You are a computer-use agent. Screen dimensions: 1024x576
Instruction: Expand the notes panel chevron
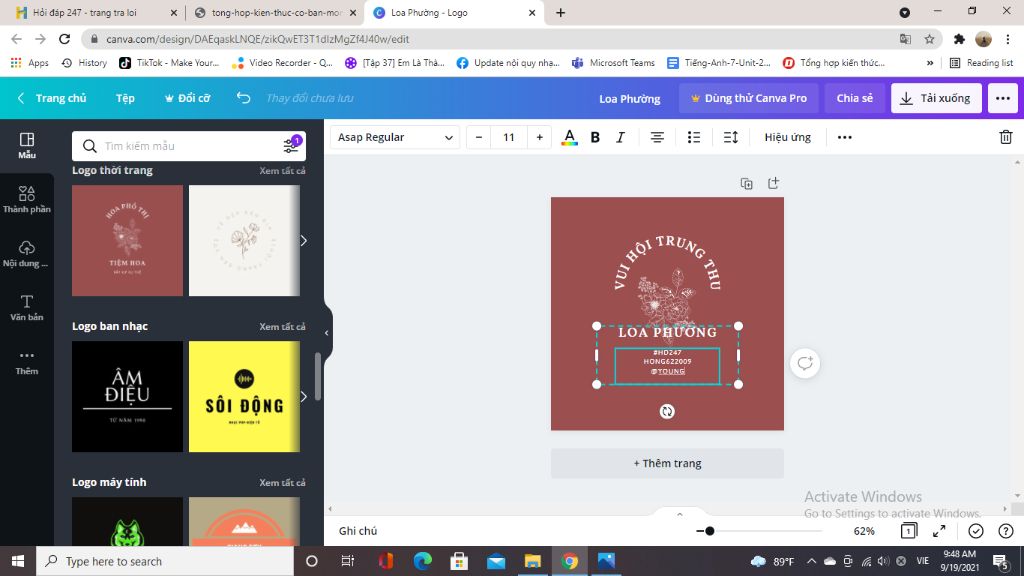pyautogui.click(x=680, y=514)
